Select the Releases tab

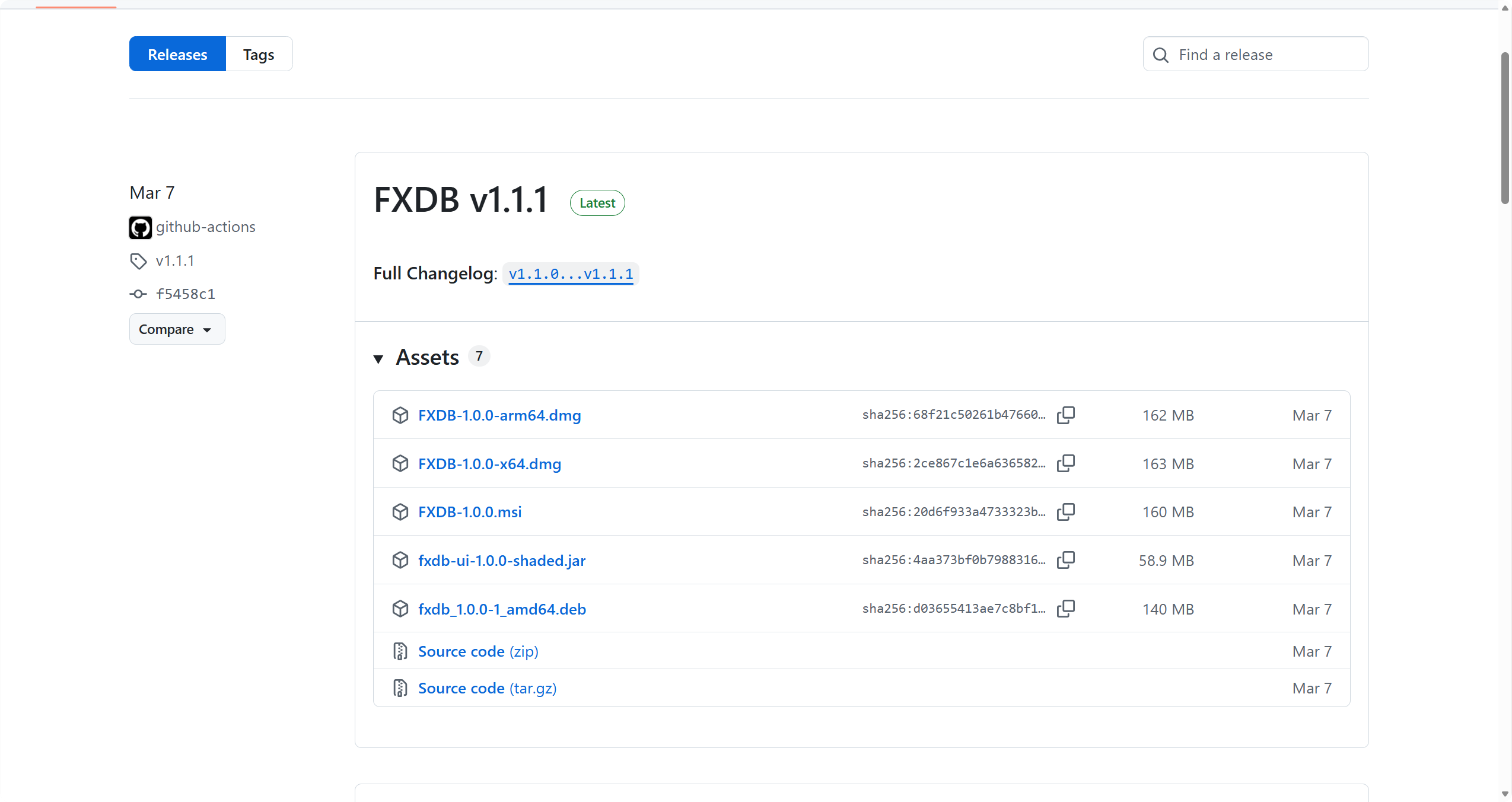(177, 55)
